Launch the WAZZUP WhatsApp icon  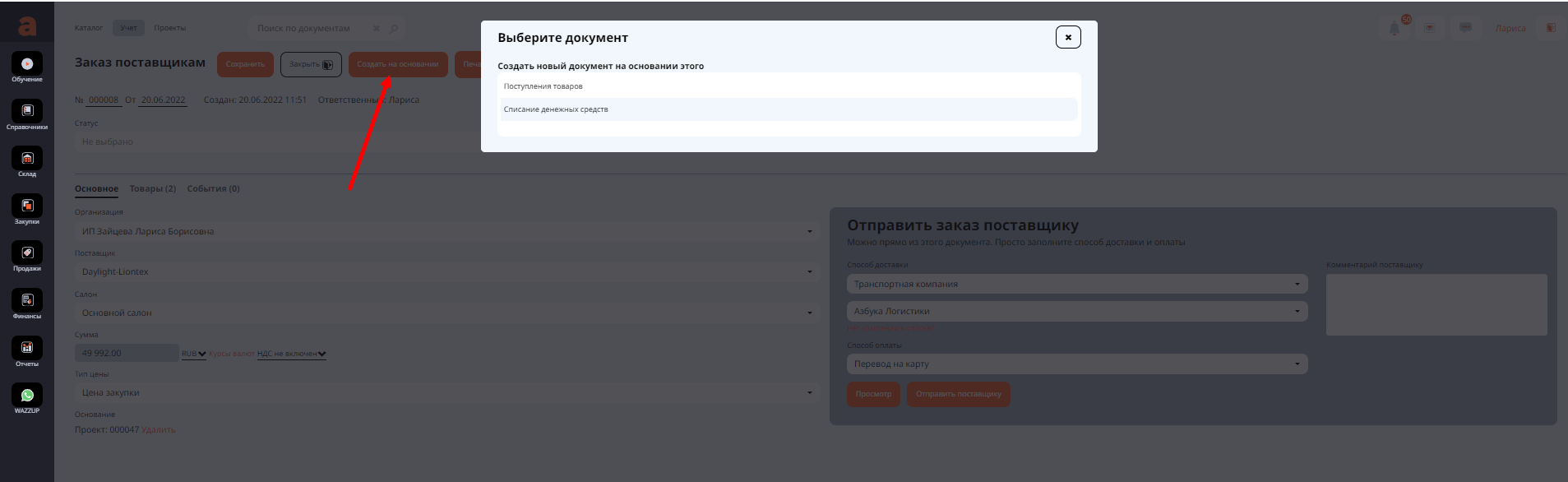point(27,396)
